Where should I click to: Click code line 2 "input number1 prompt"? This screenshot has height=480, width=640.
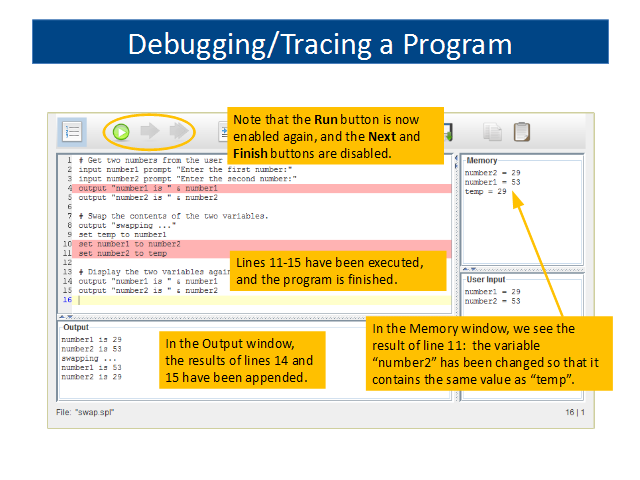coord(185,169)
